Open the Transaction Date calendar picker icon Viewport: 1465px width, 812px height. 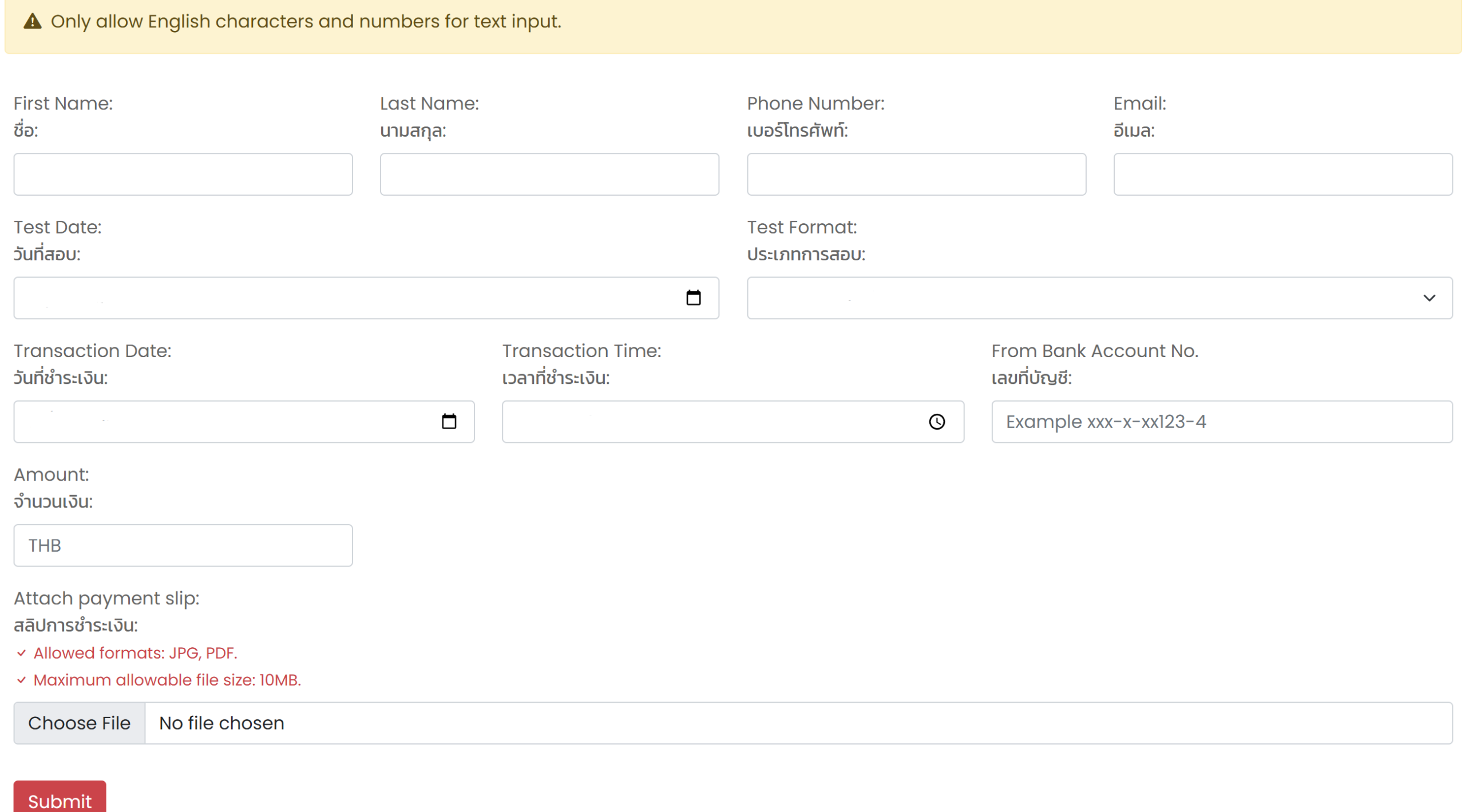pos(449,422)
